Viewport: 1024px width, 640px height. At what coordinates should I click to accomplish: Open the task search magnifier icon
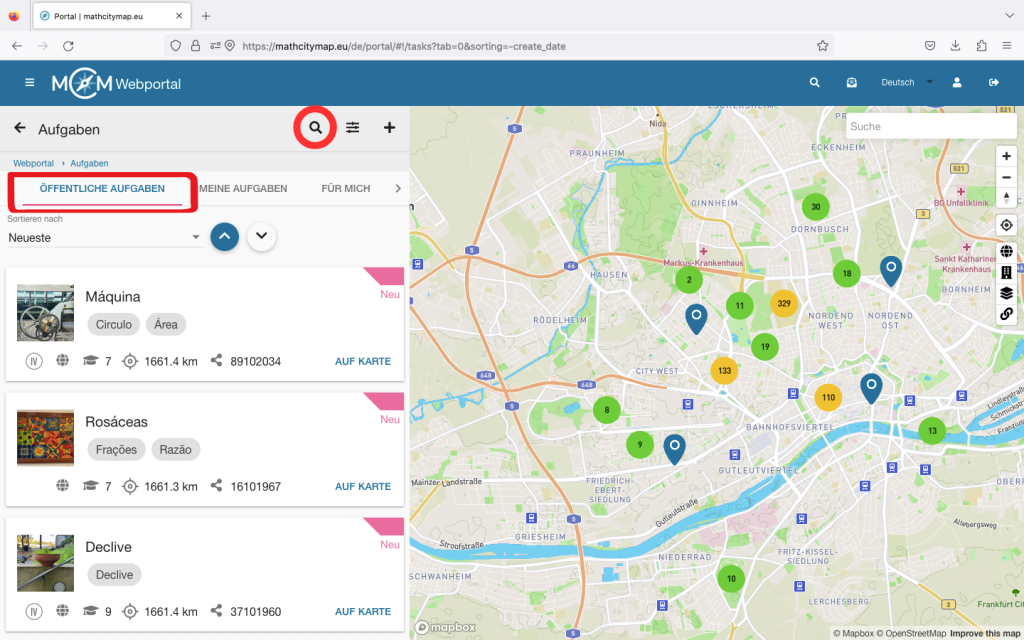[315, 128]
